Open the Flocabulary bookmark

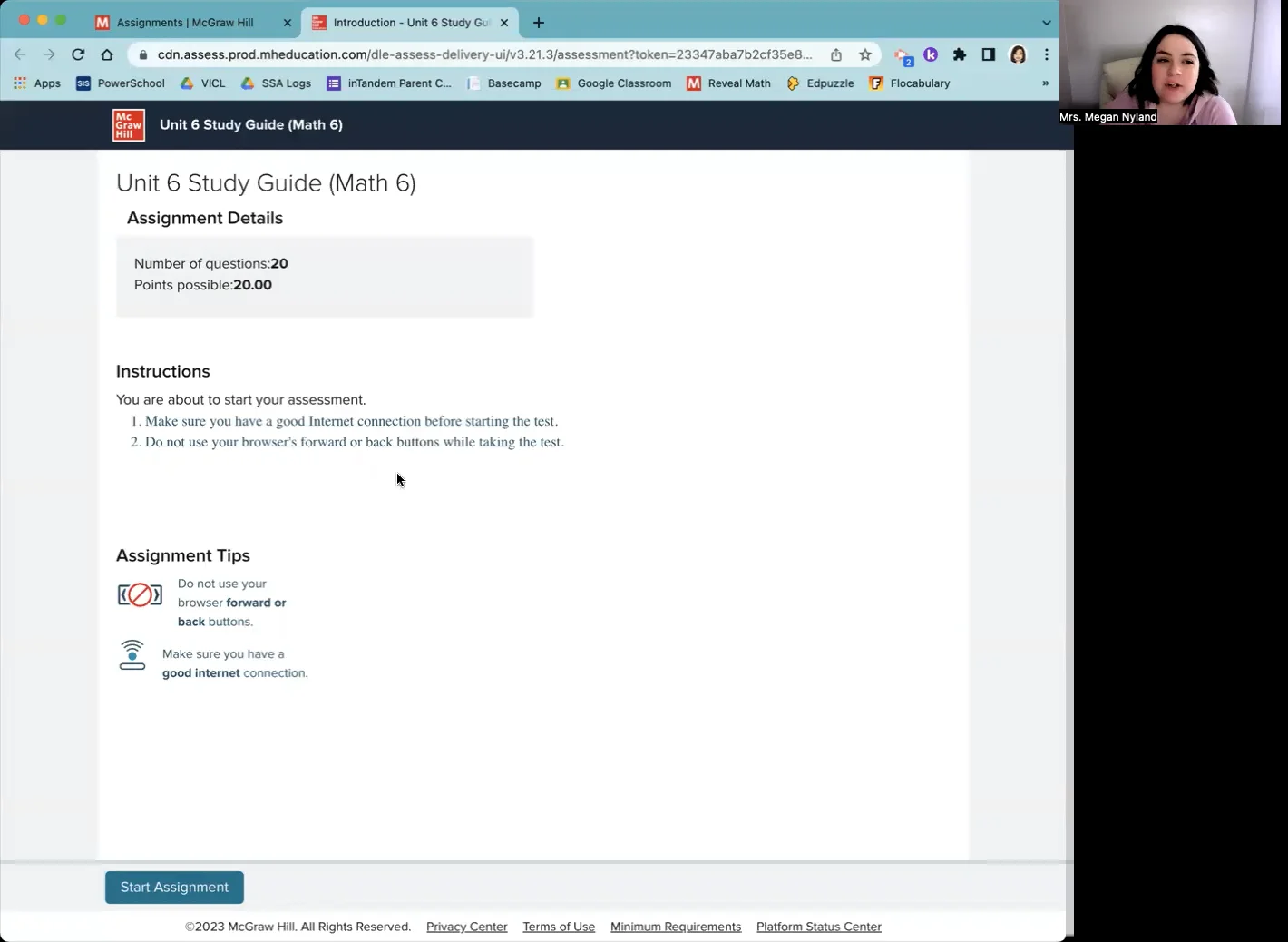point(910,83)
